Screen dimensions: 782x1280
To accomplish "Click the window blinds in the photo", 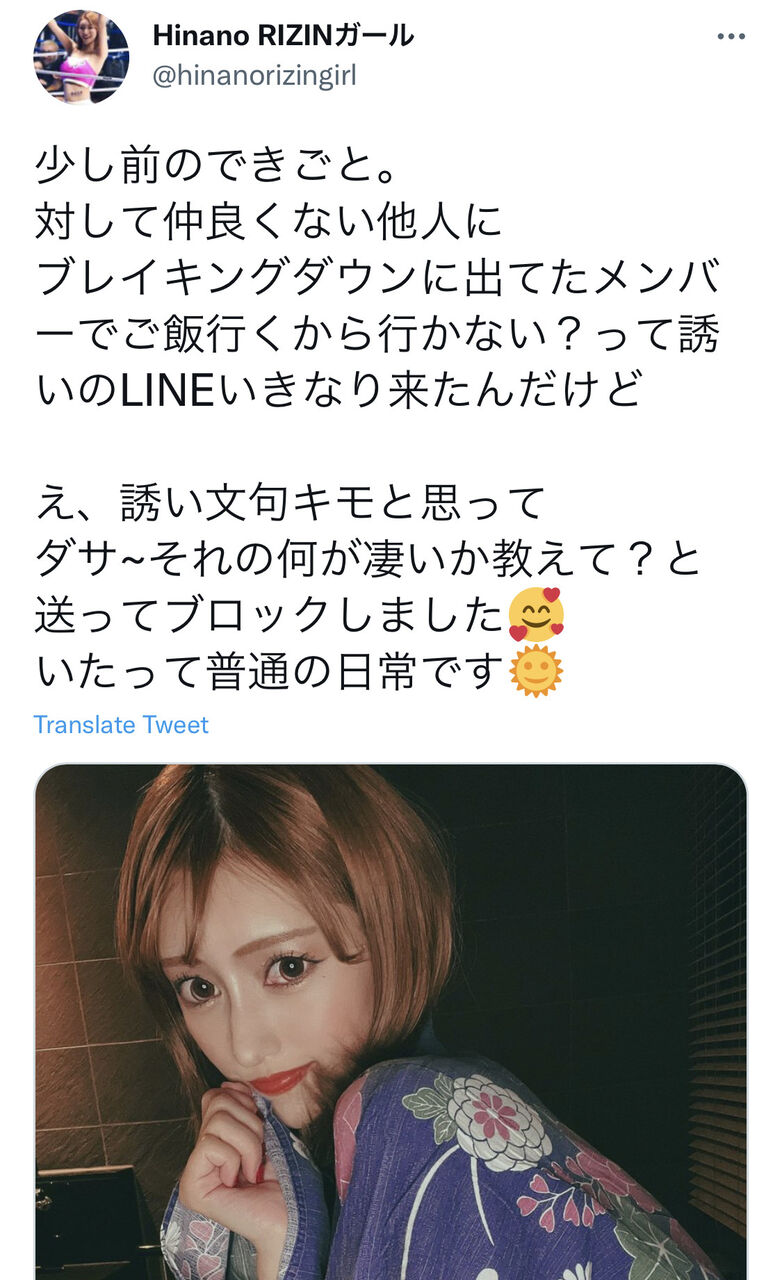I will [716, 1000].
